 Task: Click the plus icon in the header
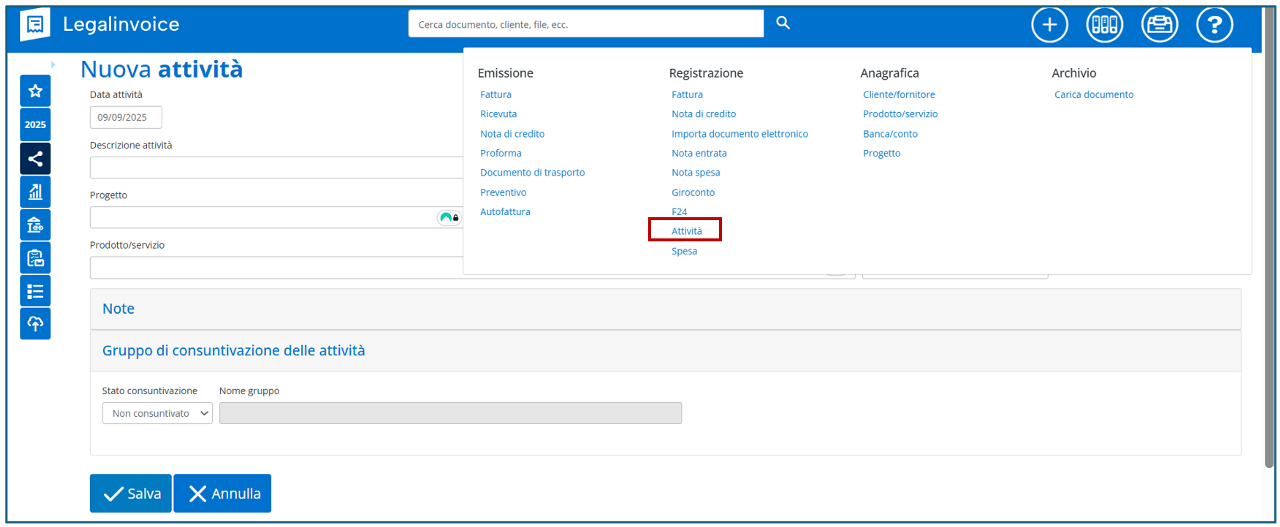[1049, 25]
